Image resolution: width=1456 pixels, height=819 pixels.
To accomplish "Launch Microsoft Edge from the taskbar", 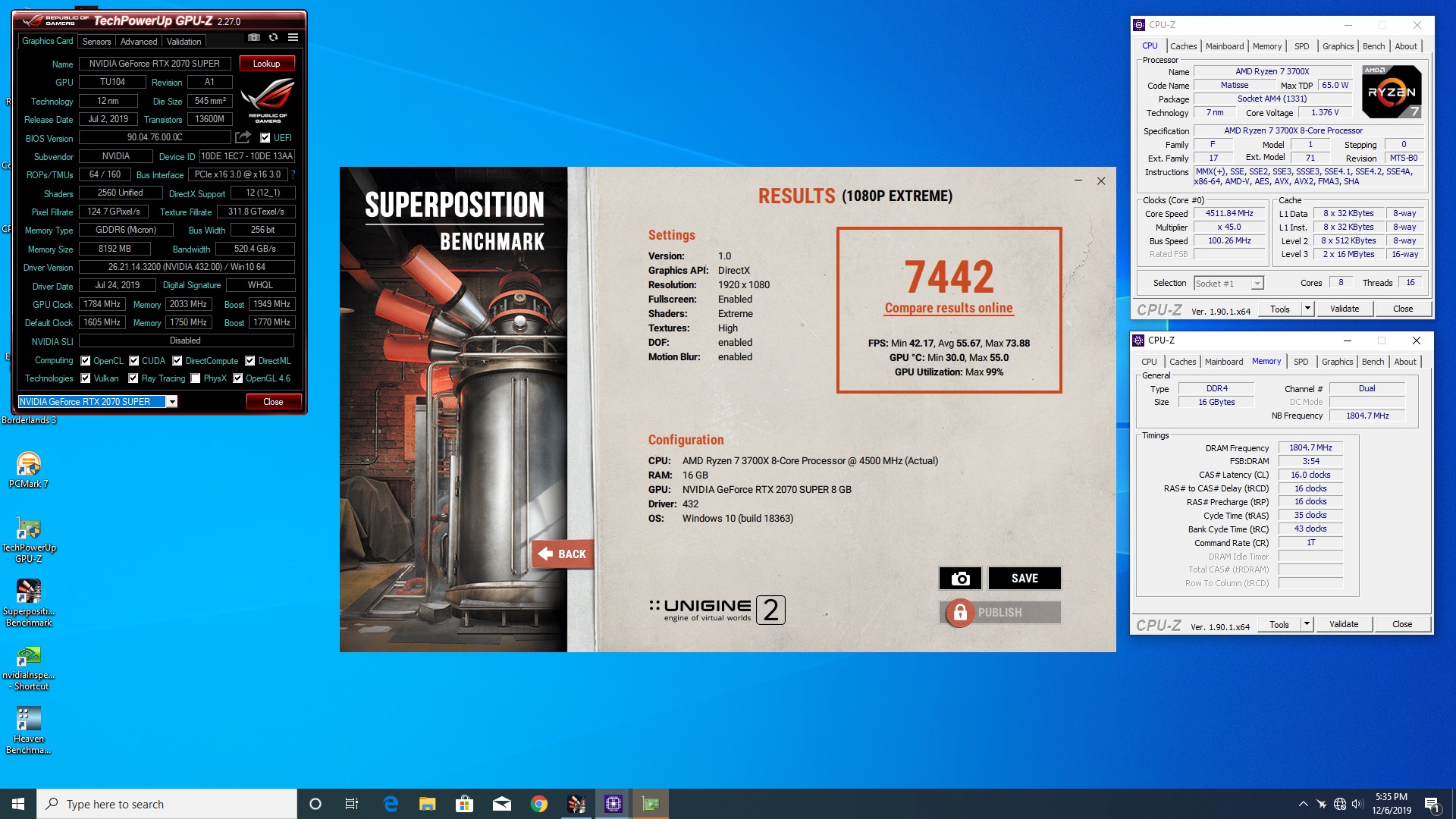I will point(391,804).
